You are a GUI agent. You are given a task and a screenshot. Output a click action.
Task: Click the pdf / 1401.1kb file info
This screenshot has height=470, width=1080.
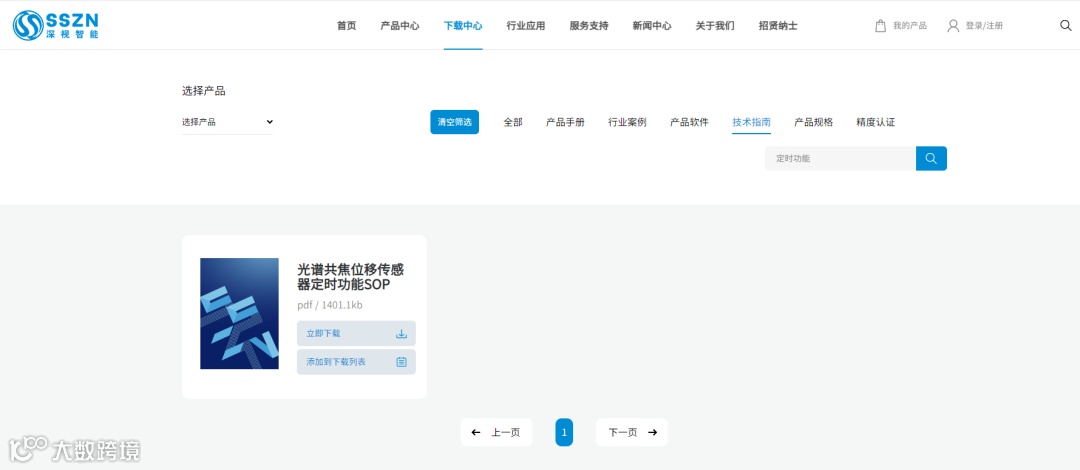pyautogui.click(x=330, y=305)
